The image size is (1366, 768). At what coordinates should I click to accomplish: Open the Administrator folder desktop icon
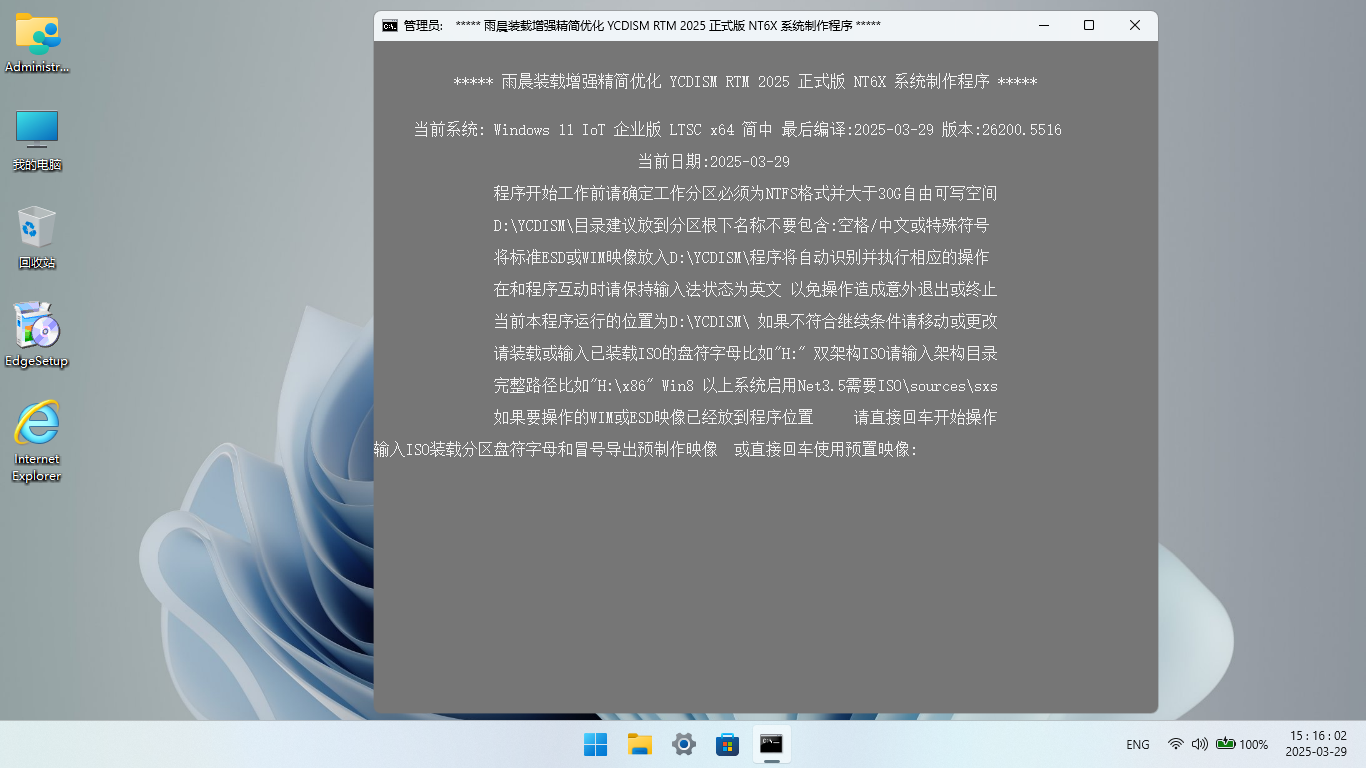37,43
